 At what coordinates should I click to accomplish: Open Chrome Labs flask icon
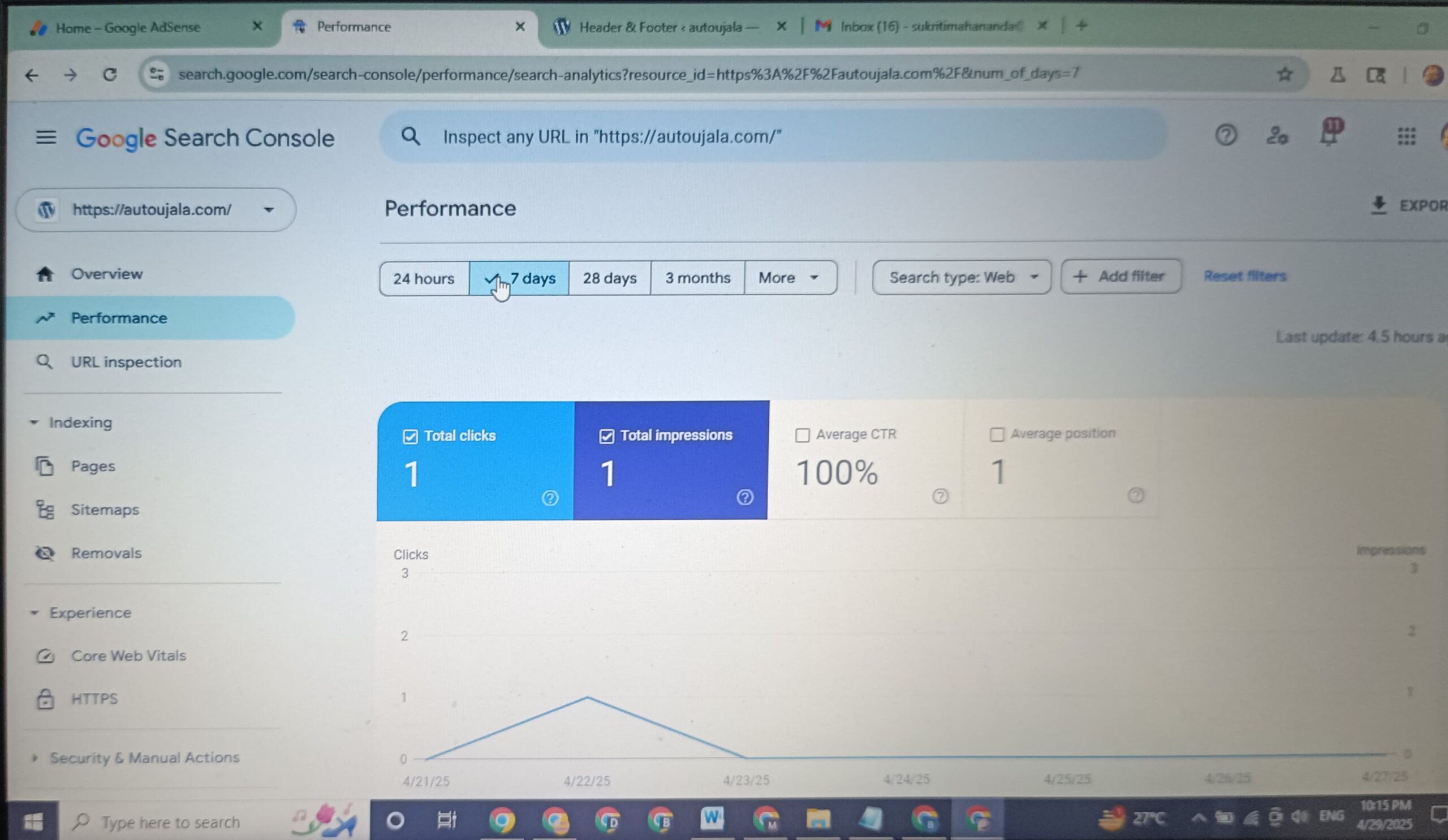1337,75
